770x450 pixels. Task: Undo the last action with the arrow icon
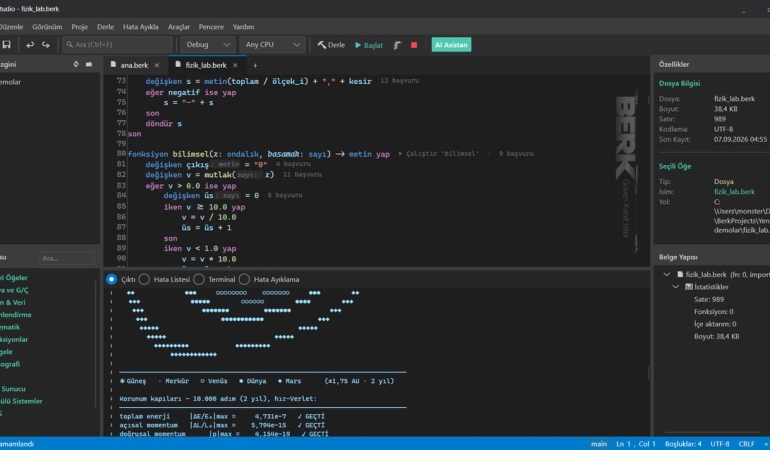[x=30, y=45]
